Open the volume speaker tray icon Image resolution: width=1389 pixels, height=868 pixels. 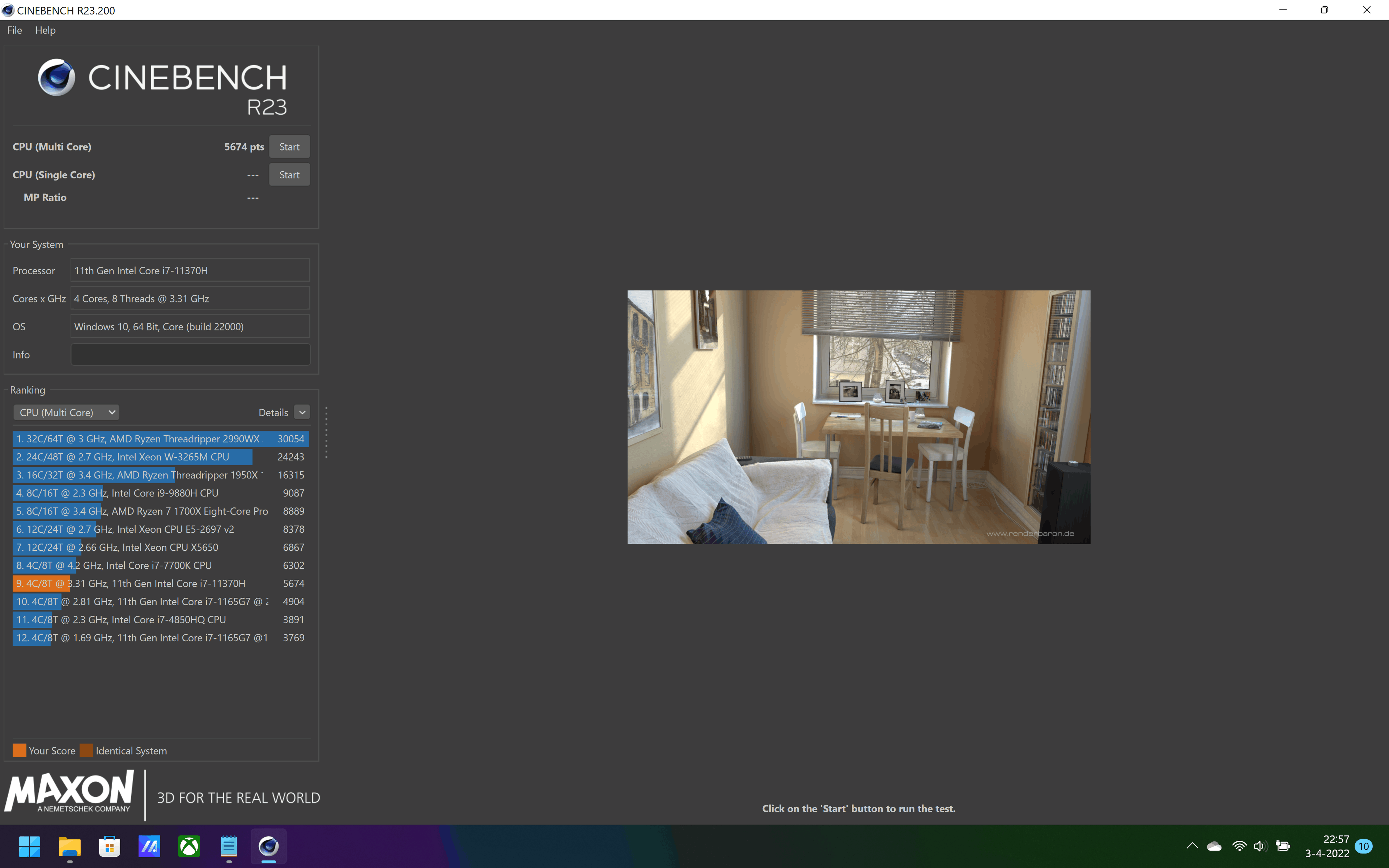coord(1260,846)
